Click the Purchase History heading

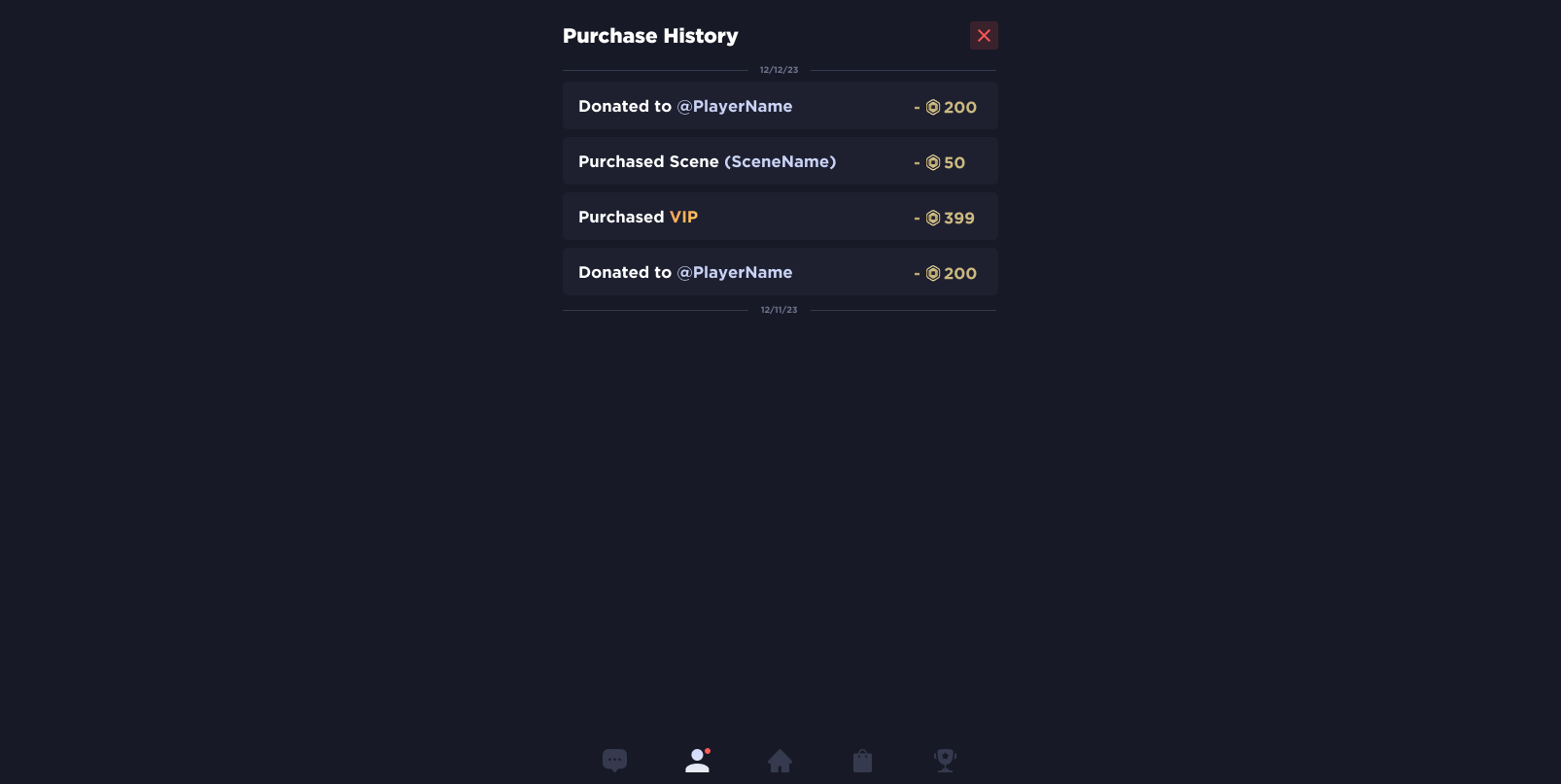tap(650, 36)
